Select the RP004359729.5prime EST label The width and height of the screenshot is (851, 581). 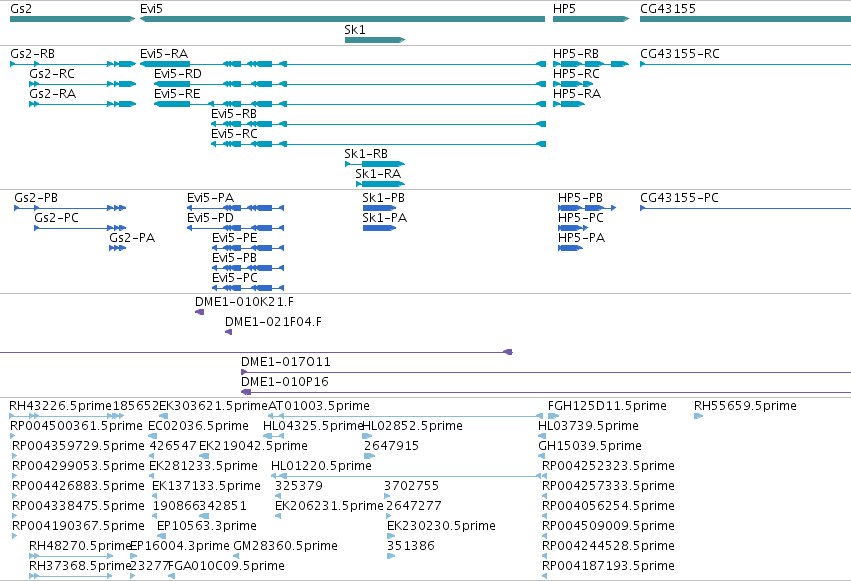78,447
